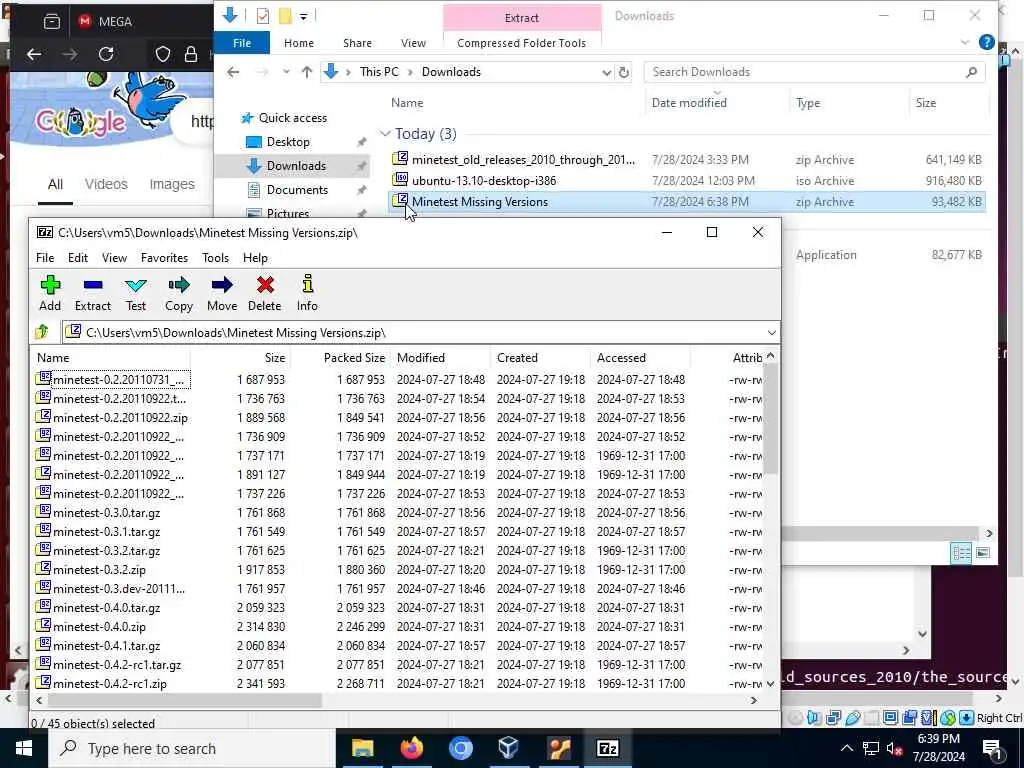Open the Favorites menu in 7-Zip
The width and height of the screenshot is (1024, 768).
coord(165,258)
